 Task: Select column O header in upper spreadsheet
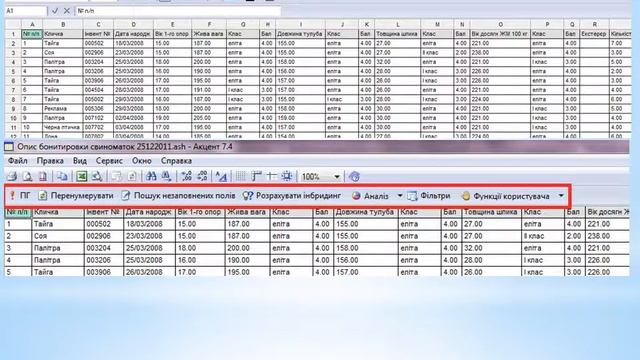(x=500, y=24)
